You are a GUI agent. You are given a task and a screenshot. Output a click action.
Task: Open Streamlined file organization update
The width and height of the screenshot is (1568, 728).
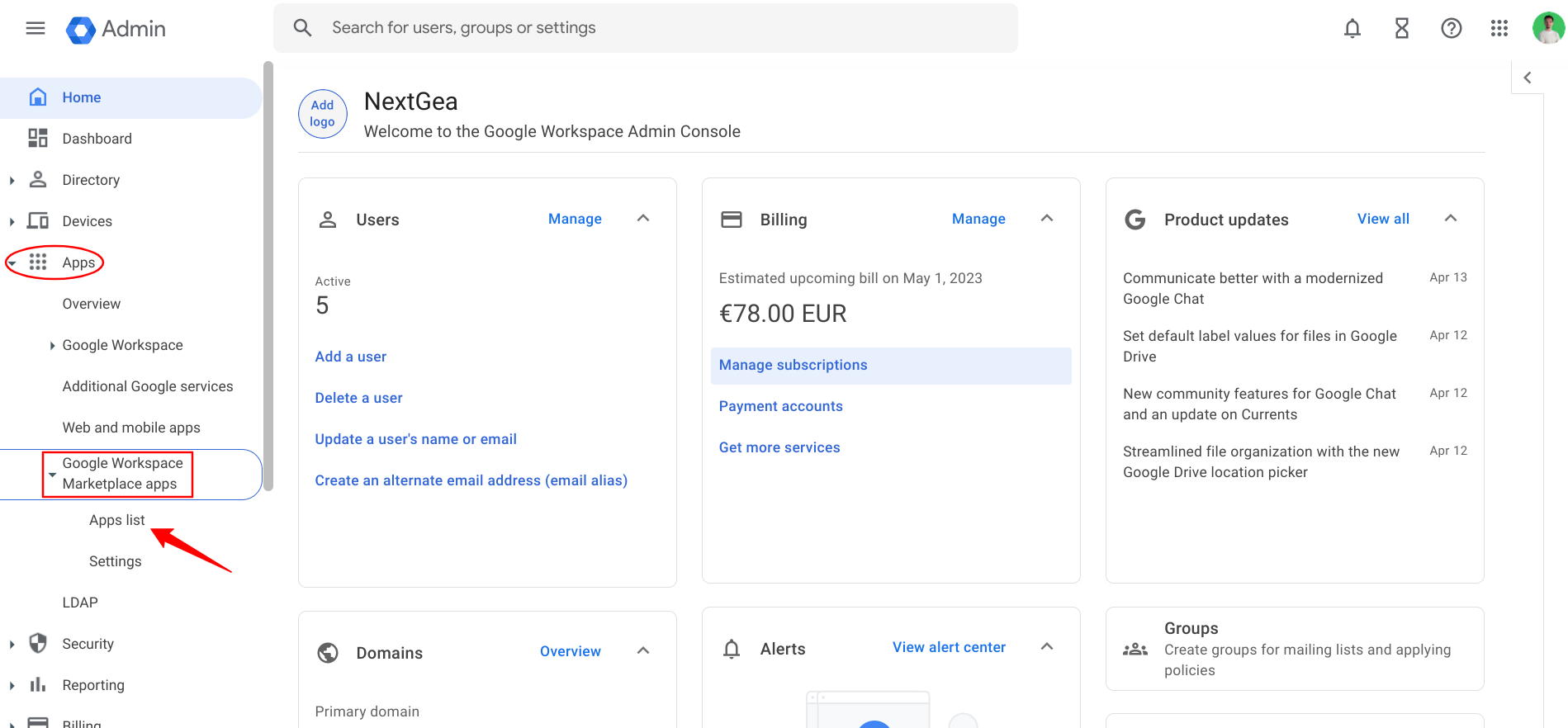click(x=1262, y=461)
